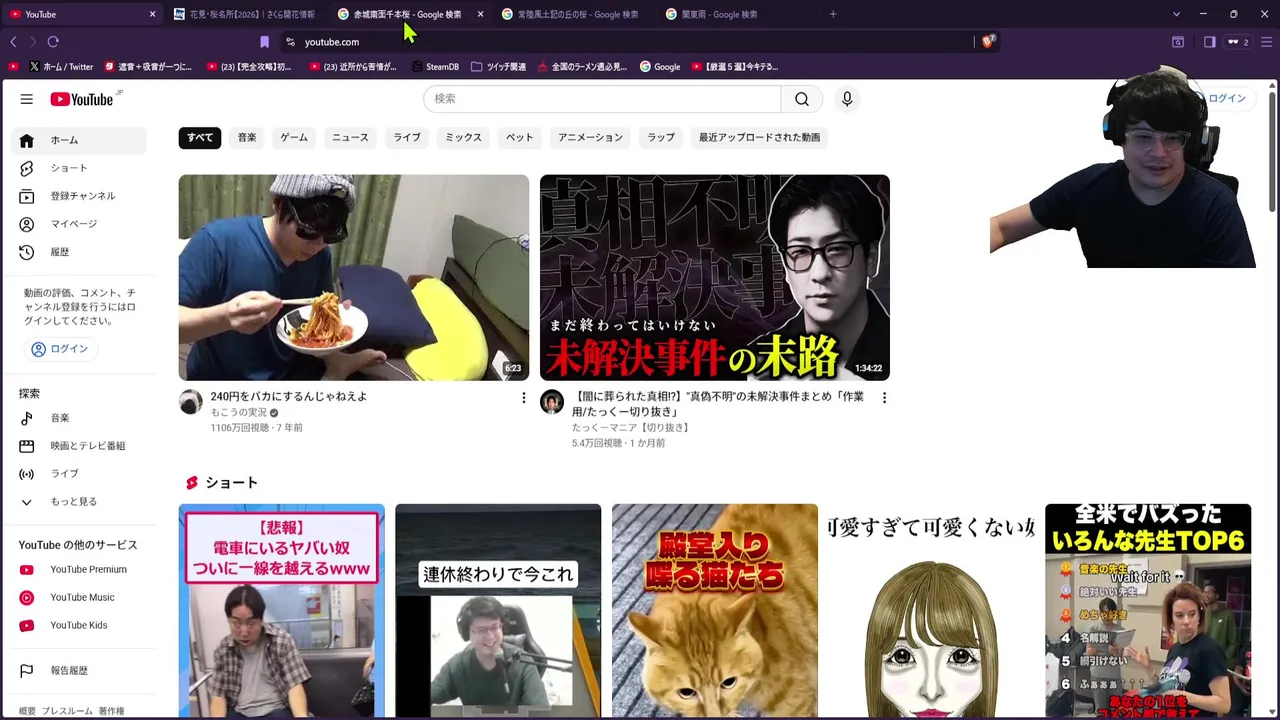Open short 可愛すぎて可愛くない
This screenshot has height=720, width=1280.
click(931, 611)
